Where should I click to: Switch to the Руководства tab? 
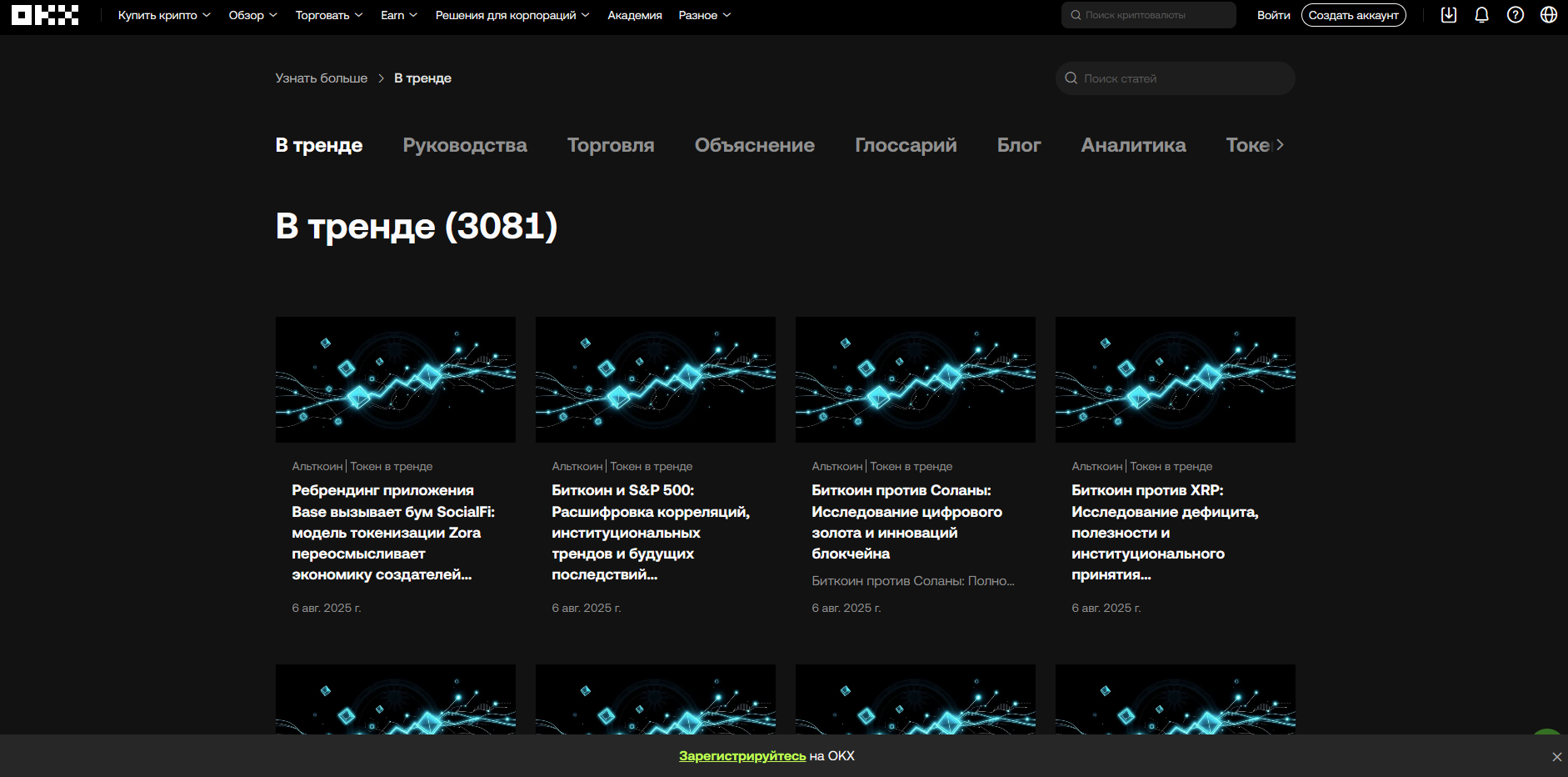coord(465,145)
